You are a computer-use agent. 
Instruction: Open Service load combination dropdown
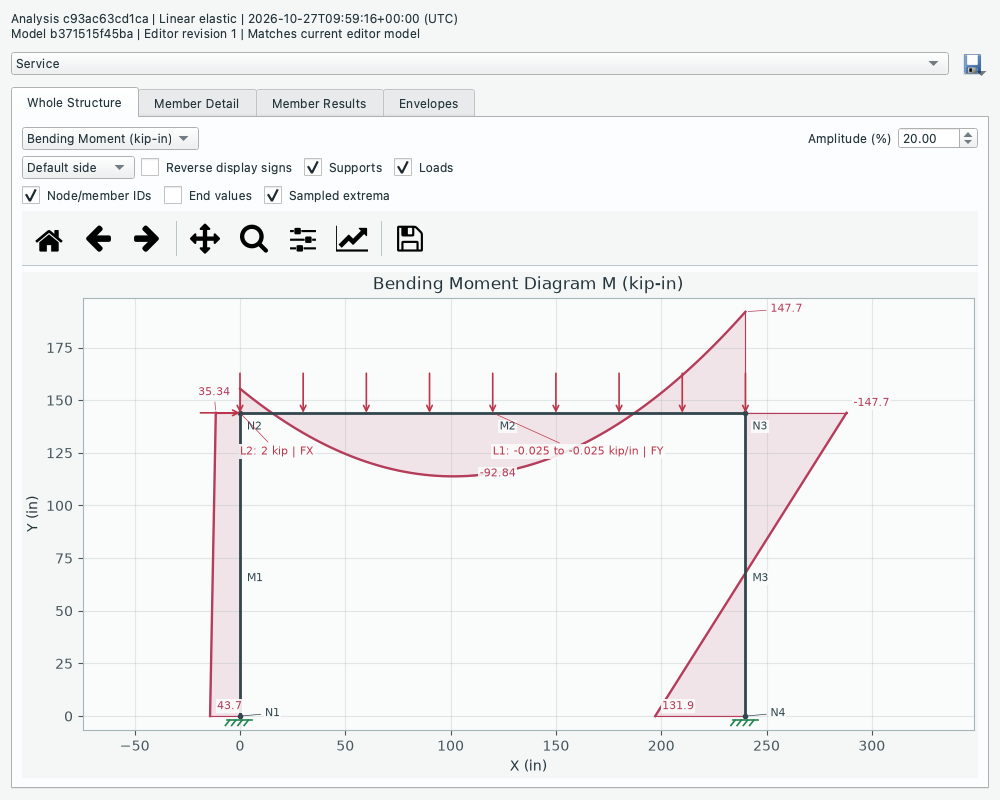(x=480, y=63)
